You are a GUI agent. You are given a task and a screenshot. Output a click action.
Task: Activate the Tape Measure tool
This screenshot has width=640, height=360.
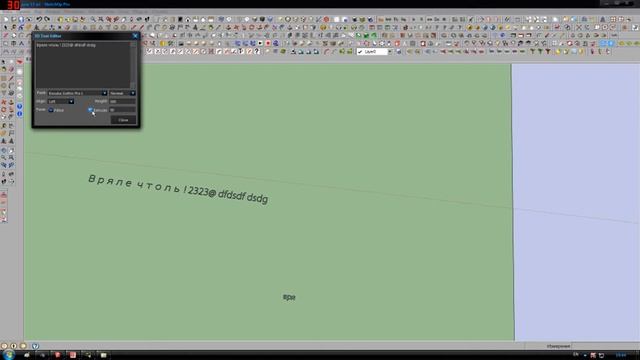click(x=4, y=126)
